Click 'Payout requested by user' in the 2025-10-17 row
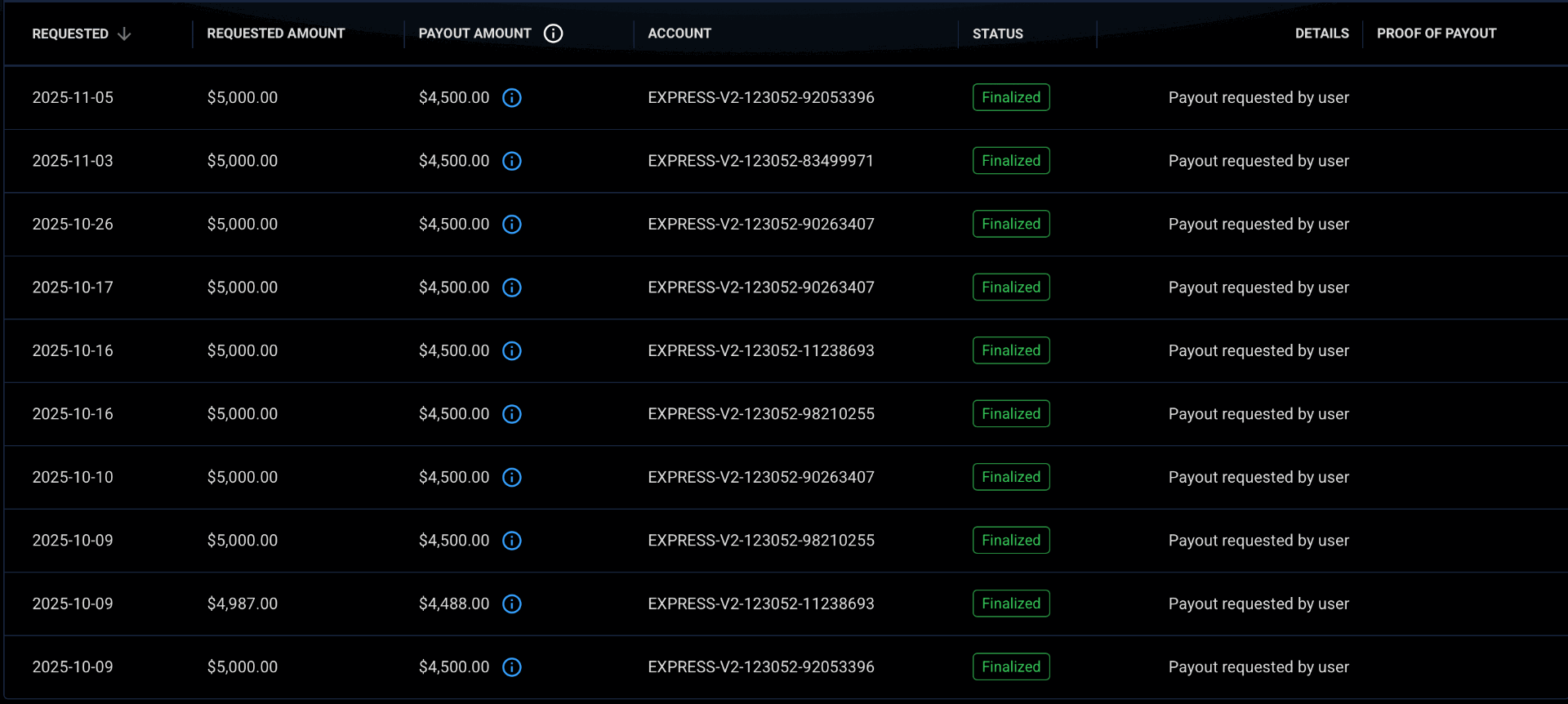The image size is (1568, 704). [1258, 287]
